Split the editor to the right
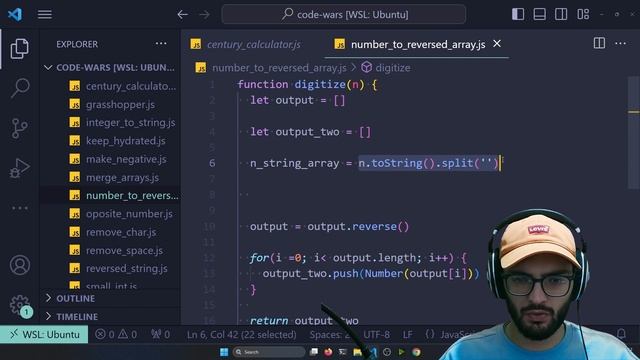This screenshot has width=640, height=360. 599,43
